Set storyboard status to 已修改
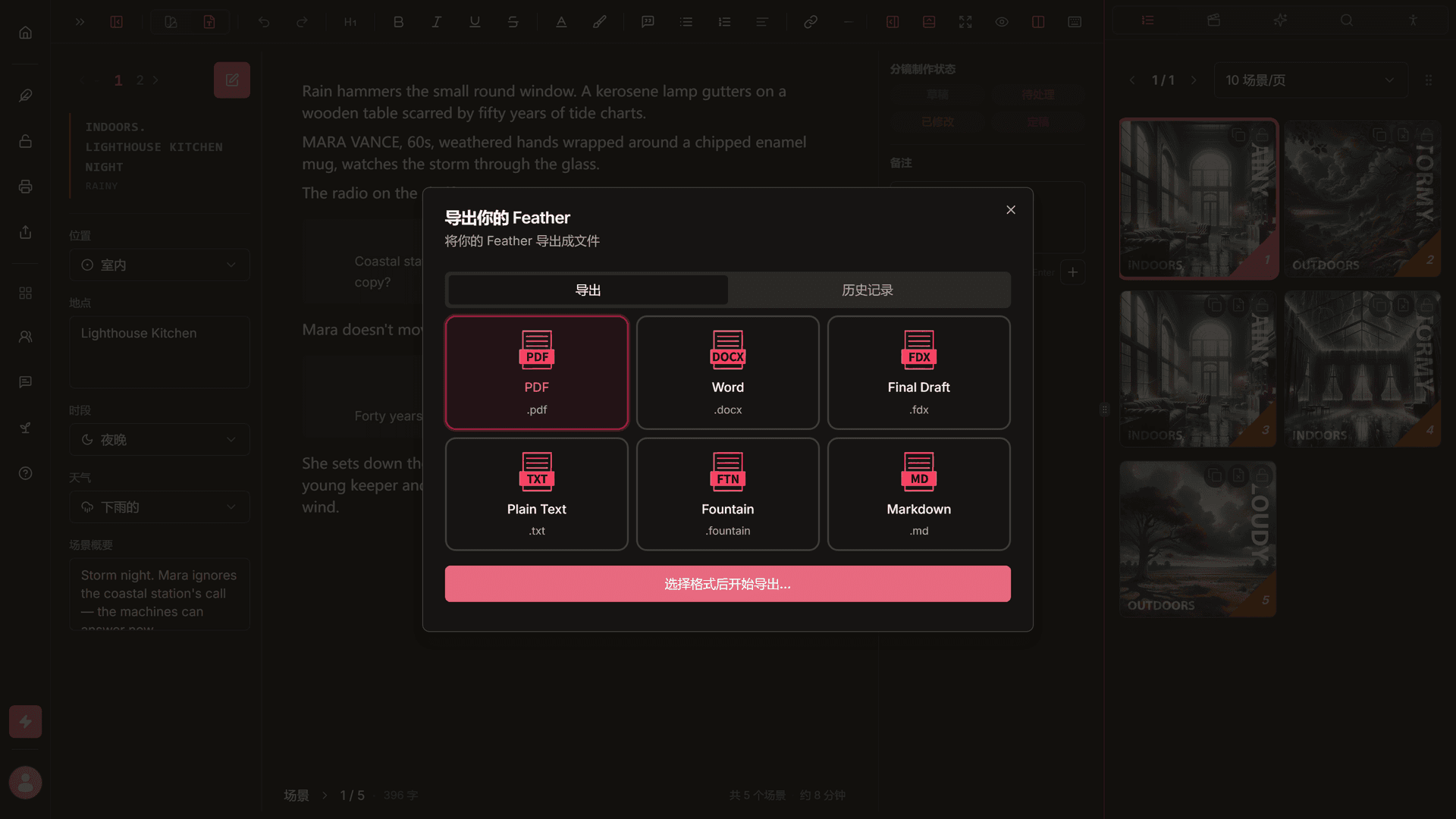Image resolution: width=1456 pixels, height=819 pixels. pos(938,122)
